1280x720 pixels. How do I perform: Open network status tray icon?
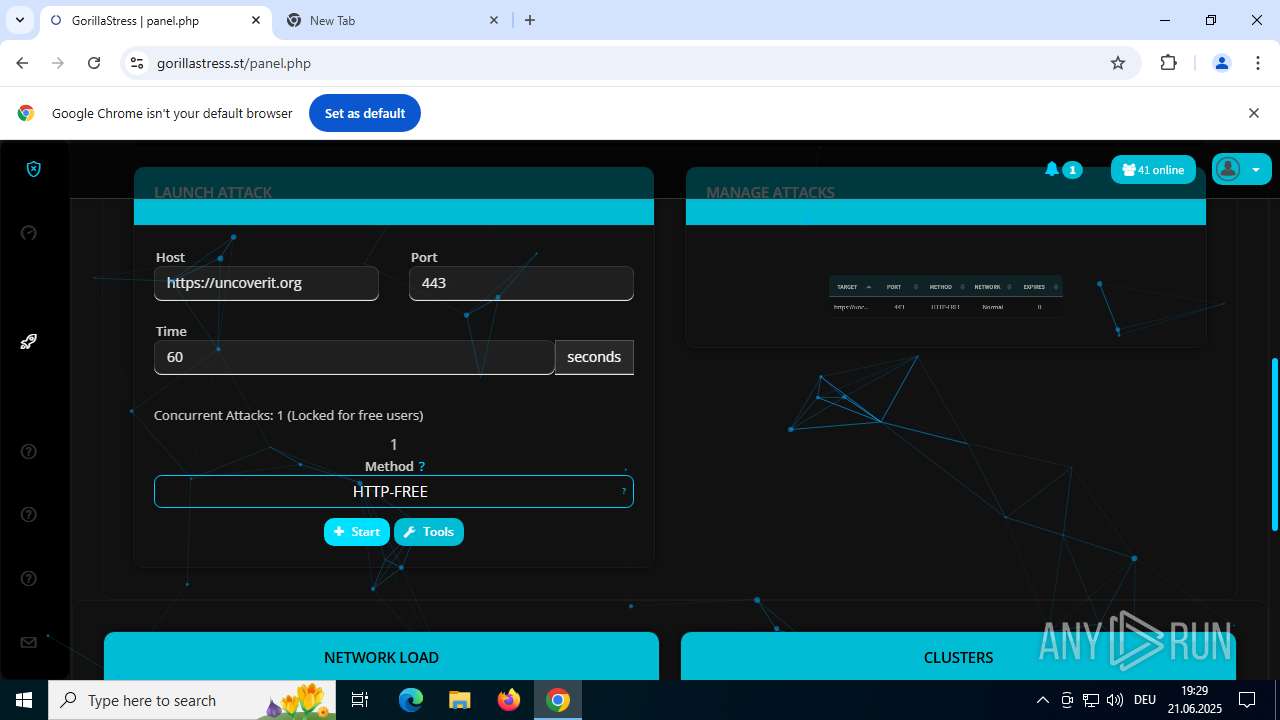[1091, 700]
